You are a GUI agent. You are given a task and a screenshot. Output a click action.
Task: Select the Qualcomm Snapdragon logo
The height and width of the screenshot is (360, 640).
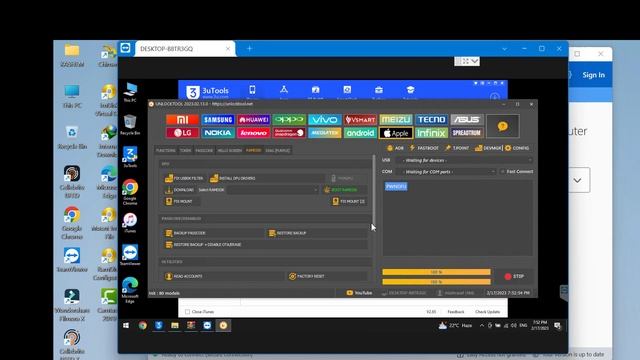[x=289, y=133]
